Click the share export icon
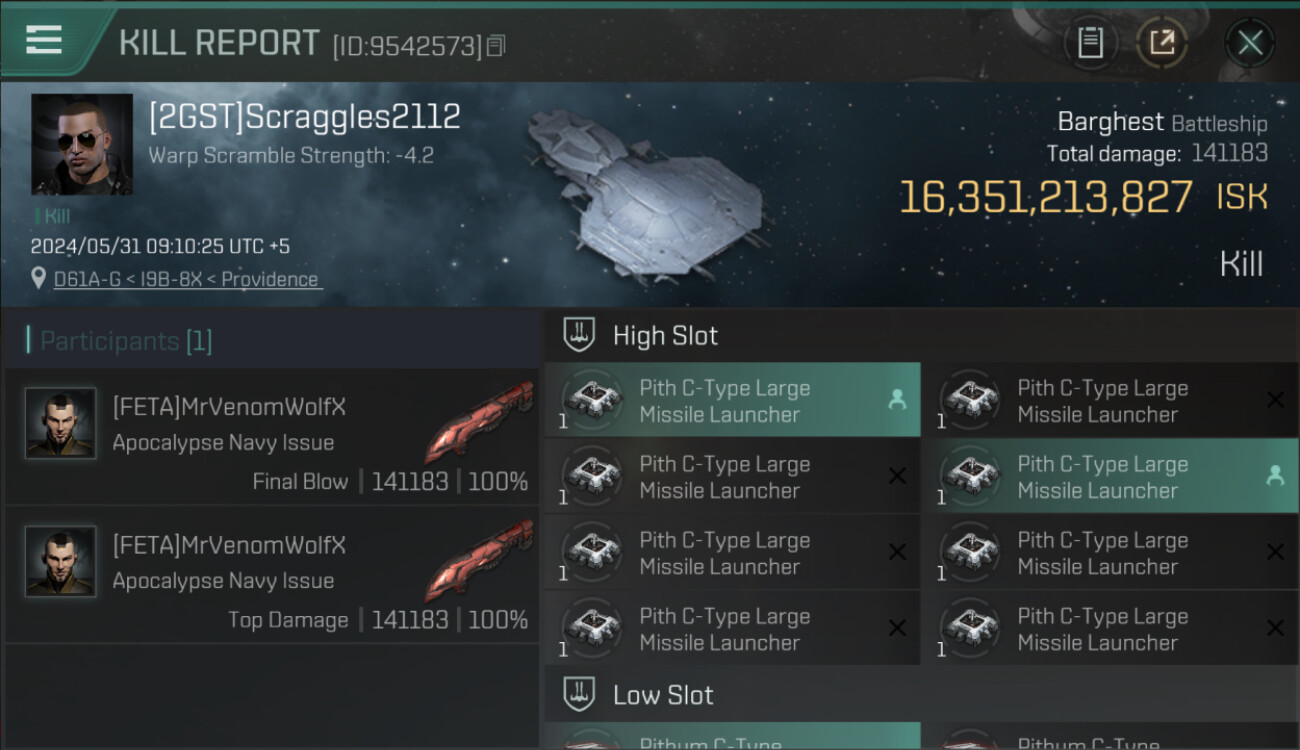 click(1161, 42)
